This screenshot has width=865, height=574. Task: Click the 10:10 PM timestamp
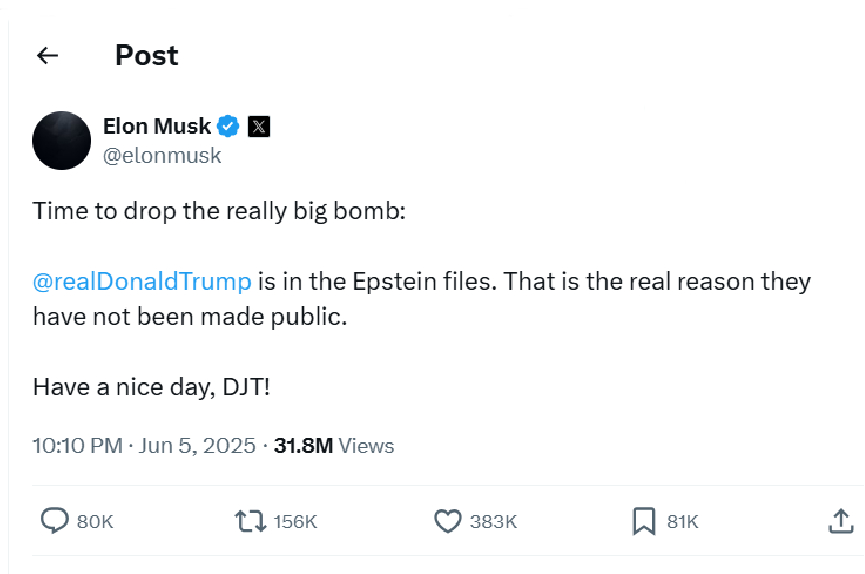77,445
